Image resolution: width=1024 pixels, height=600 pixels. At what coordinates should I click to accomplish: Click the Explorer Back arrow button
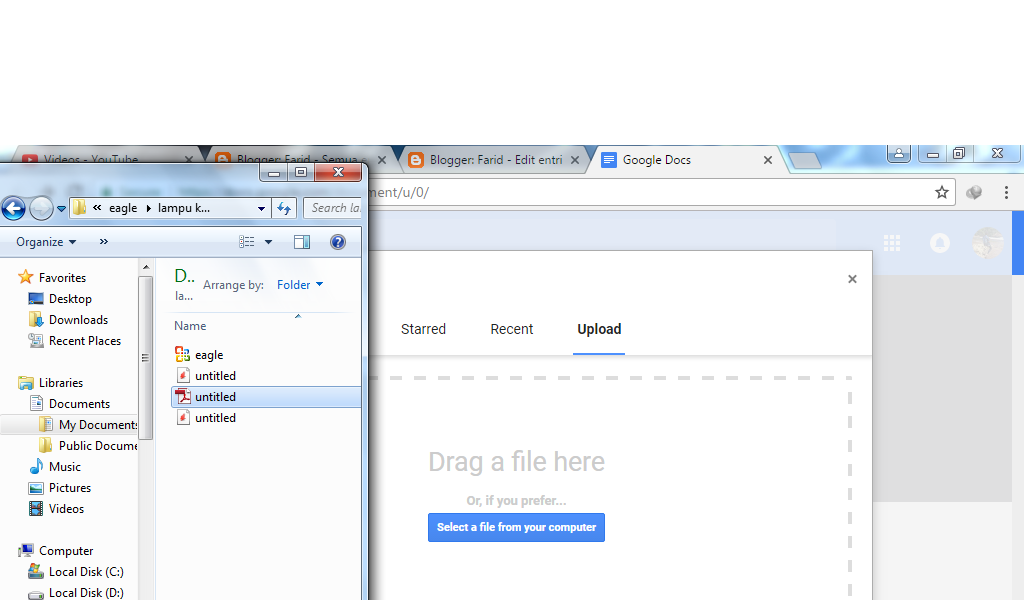(x=13, y=208)
